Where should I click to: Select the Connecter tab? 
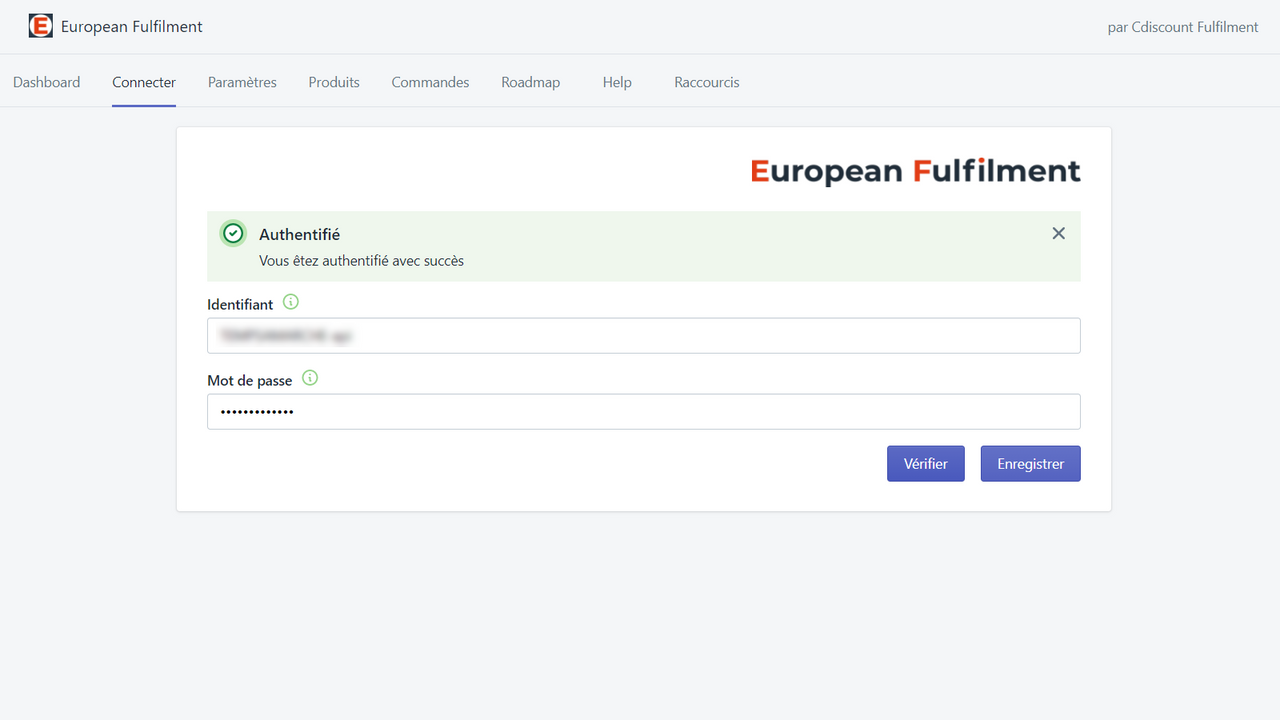[x=144, y=82]
